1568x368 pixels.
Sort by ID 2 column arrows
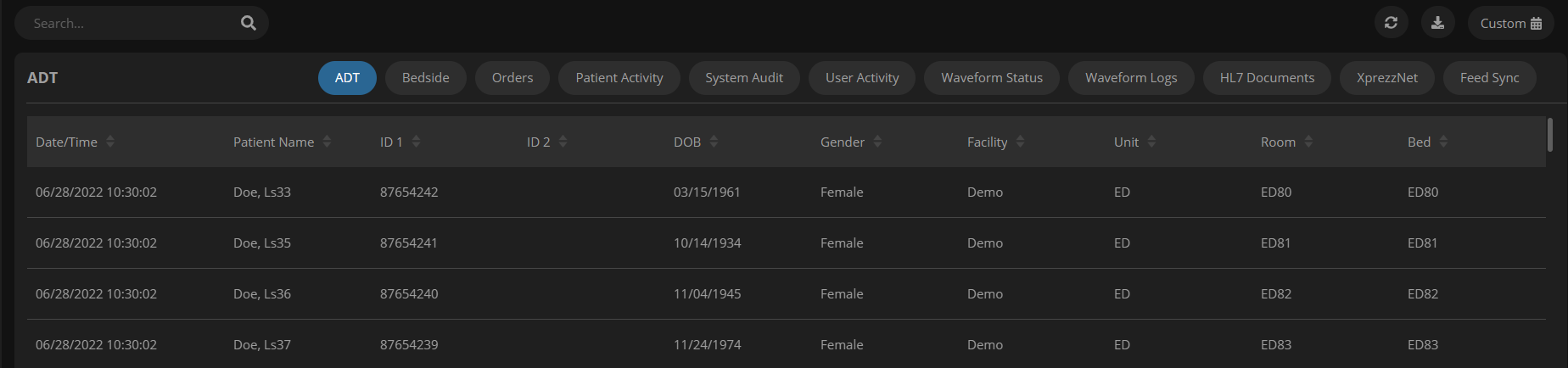[563, 142]
